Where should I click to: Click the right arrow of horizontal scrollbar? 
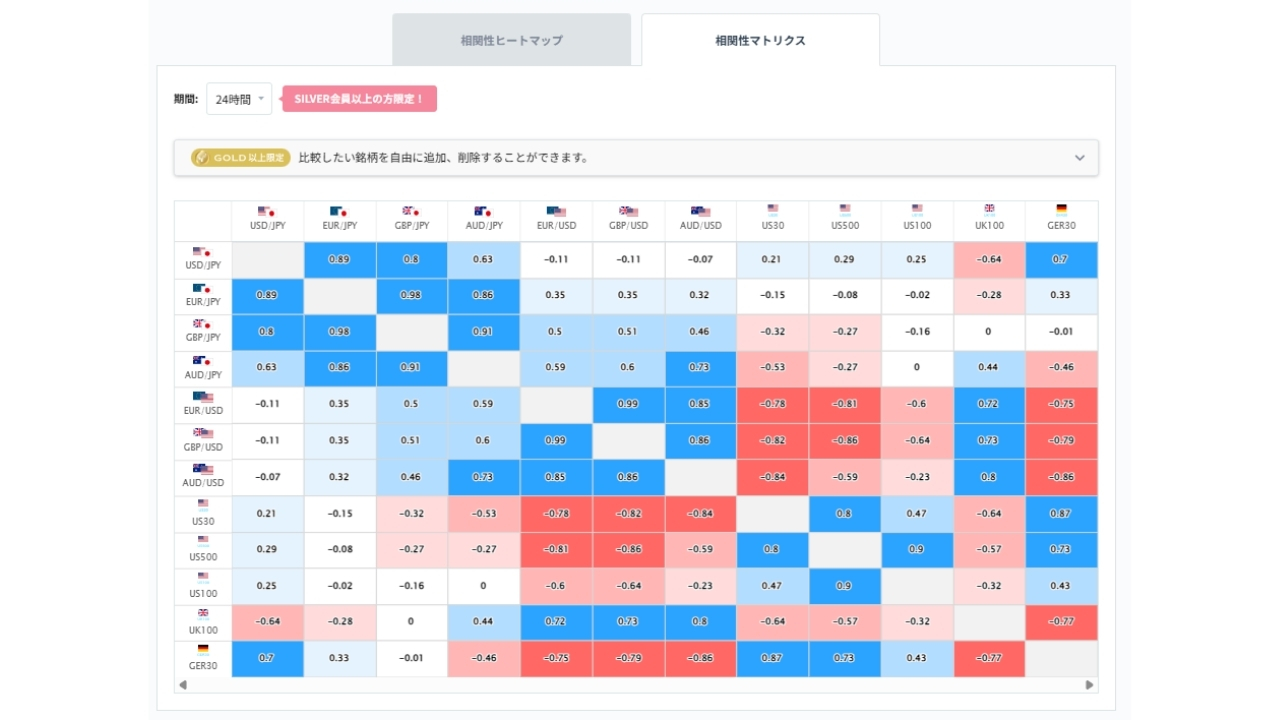(1090, 685)
